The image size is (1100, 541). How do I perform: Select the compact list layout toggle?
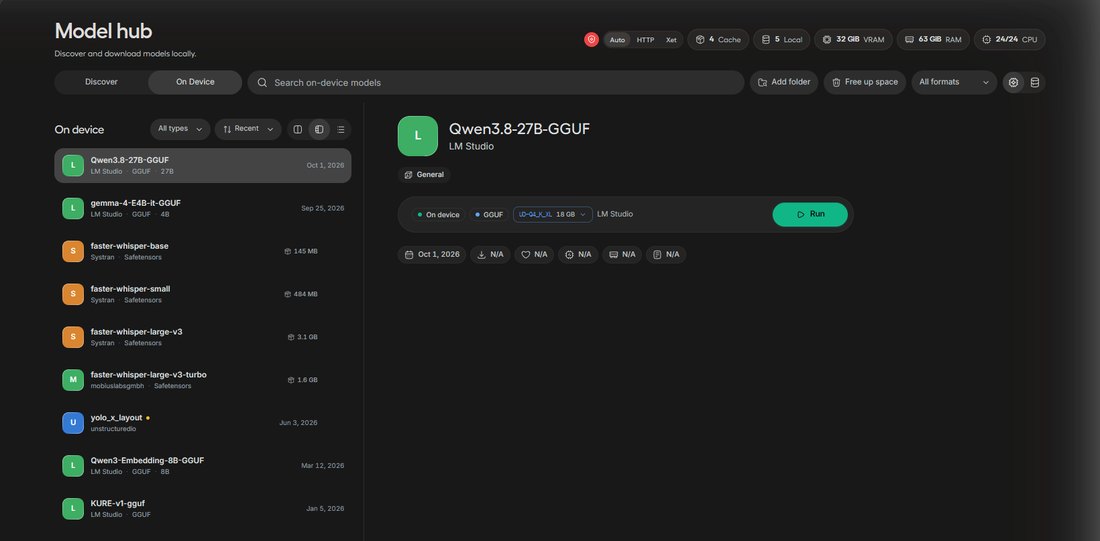(340, 130)
